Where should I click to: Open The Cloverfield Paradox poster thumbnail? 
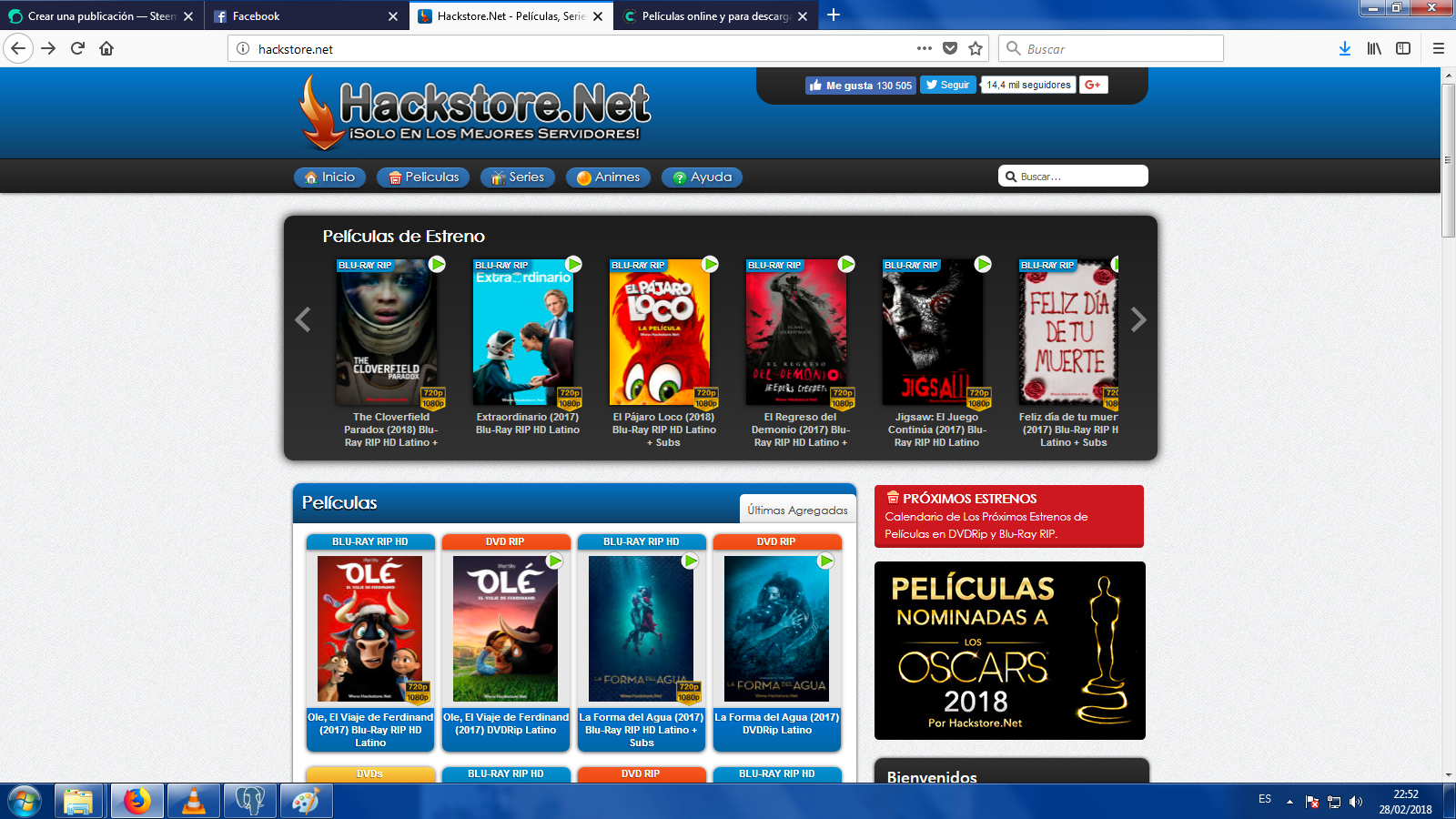click(387, 333)
